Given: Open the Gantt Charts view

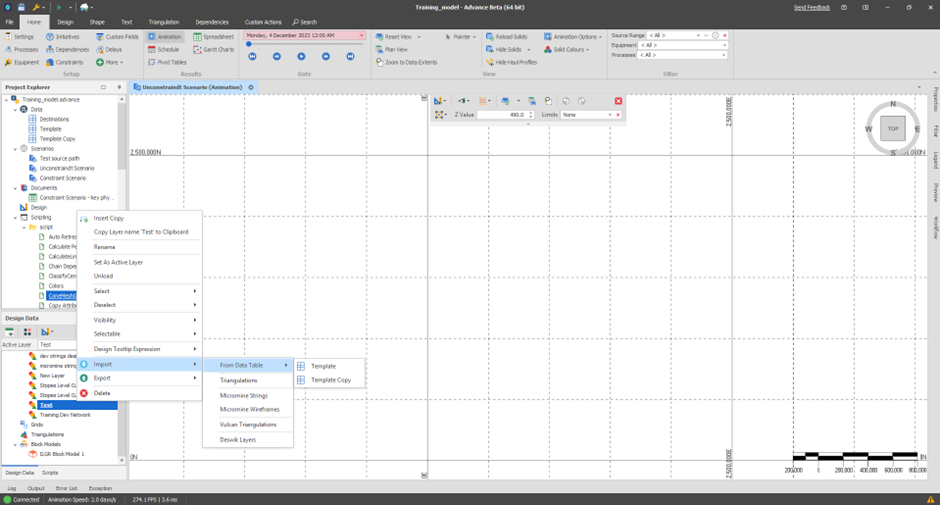Looking at the screenshot, I should pyautogui.click(x=213, y=49).
